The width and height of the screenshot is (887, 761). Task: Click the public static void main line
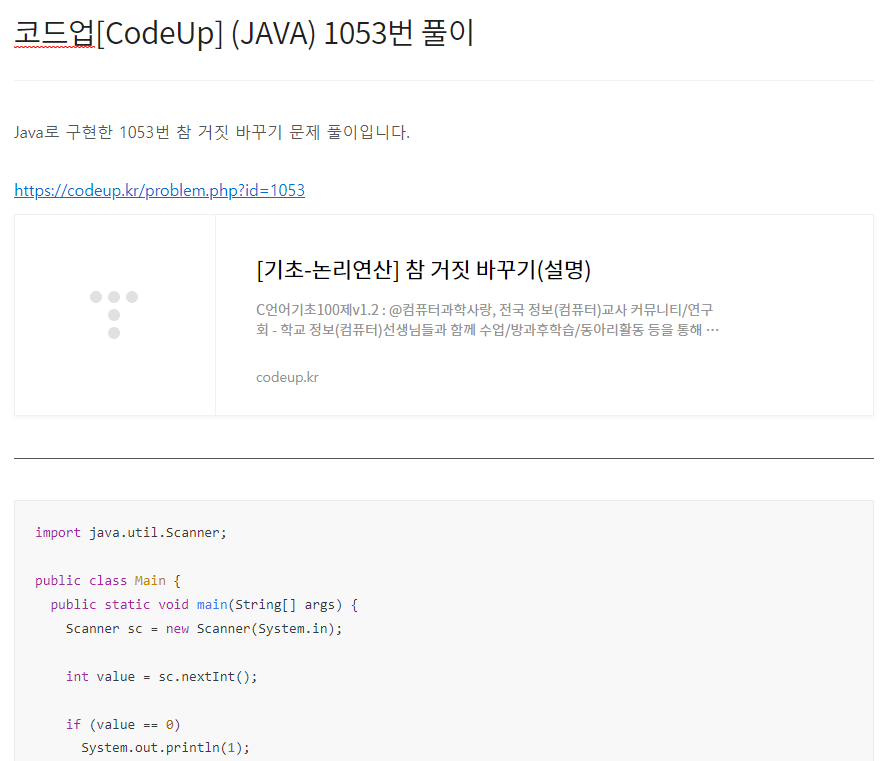click(x=204, y=605)
